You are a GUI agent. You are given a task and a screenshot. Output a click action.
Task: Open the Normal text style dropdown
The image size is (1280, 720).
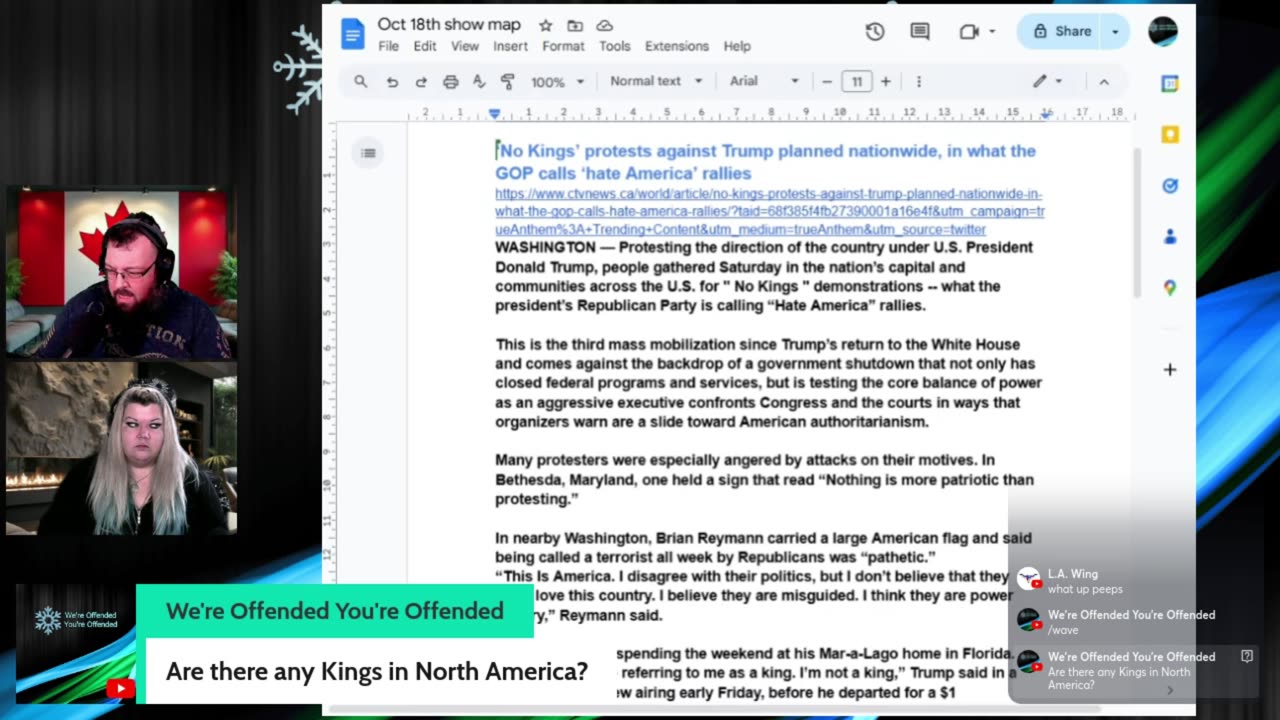pos(656,81)
